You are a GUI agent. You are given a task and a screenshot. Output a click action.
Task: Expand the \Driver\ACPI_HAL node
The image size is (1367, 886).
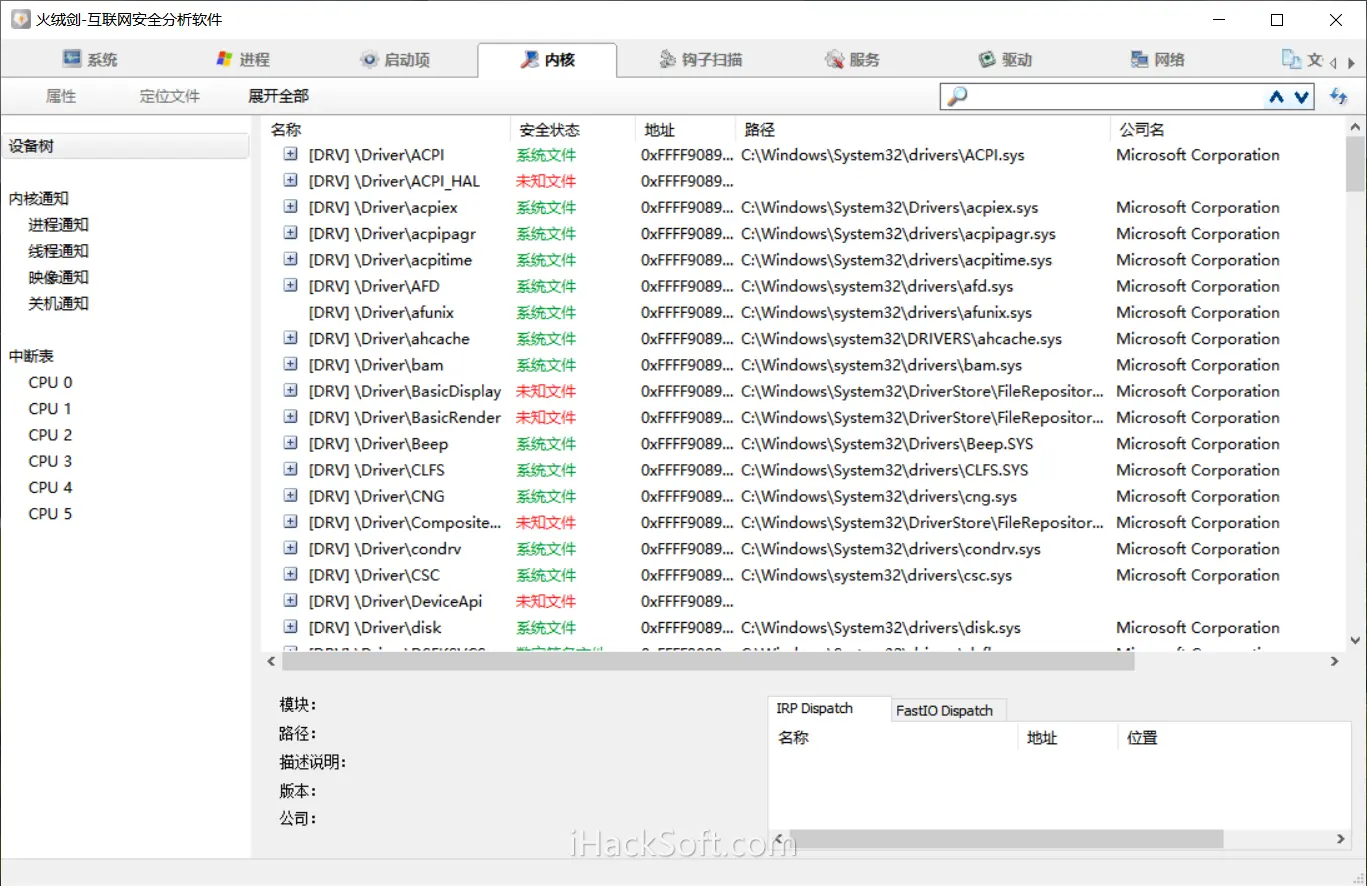coord(290,180)
